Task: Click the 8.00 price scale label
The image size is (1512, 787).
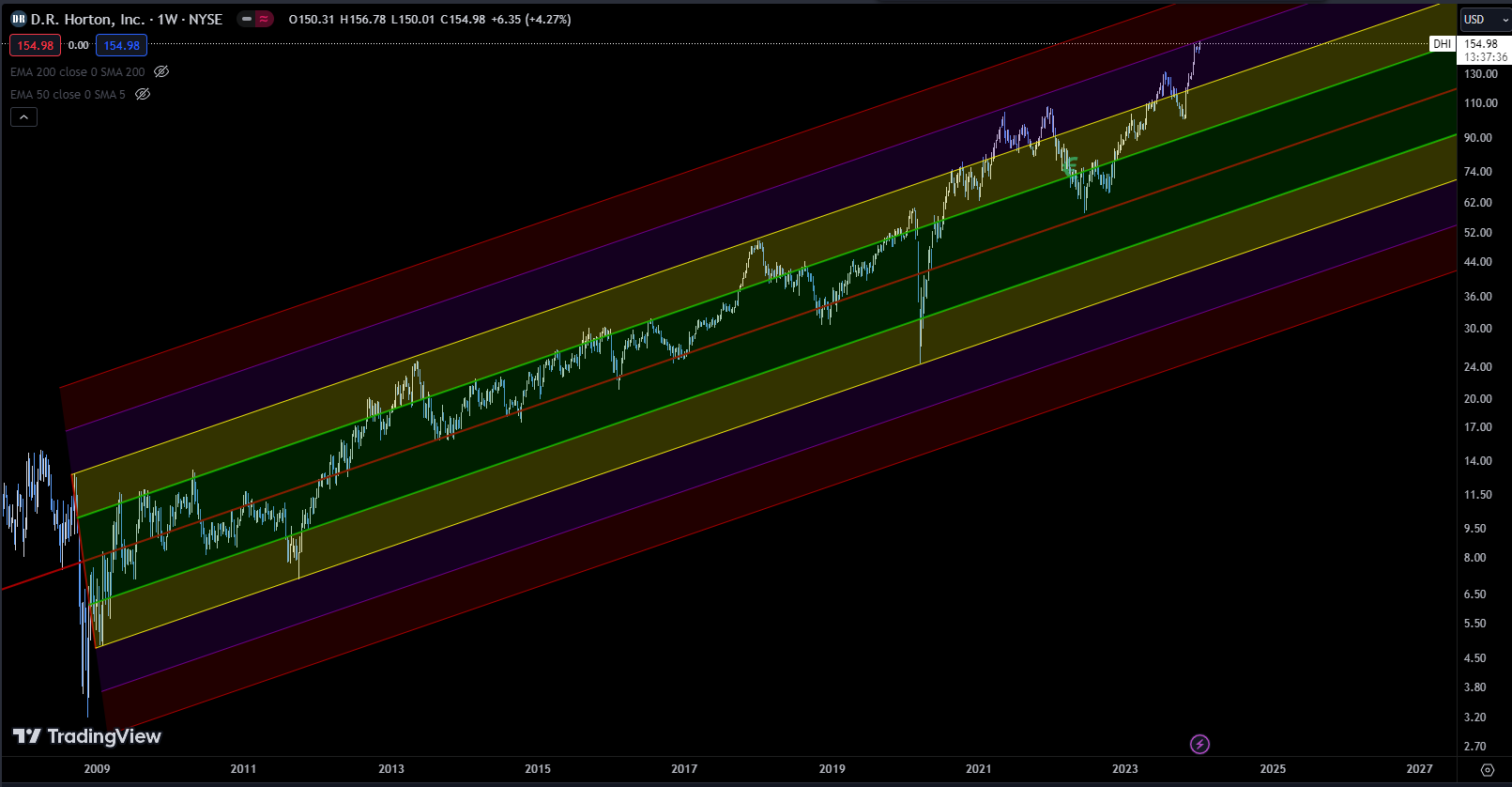Action: [1475, 558]
